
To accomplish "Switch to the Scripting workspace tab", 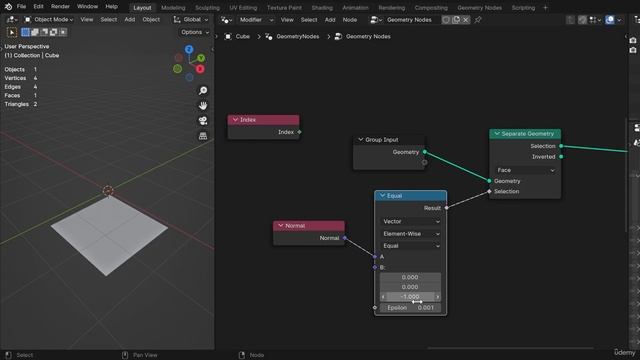I will click(523, 7).
